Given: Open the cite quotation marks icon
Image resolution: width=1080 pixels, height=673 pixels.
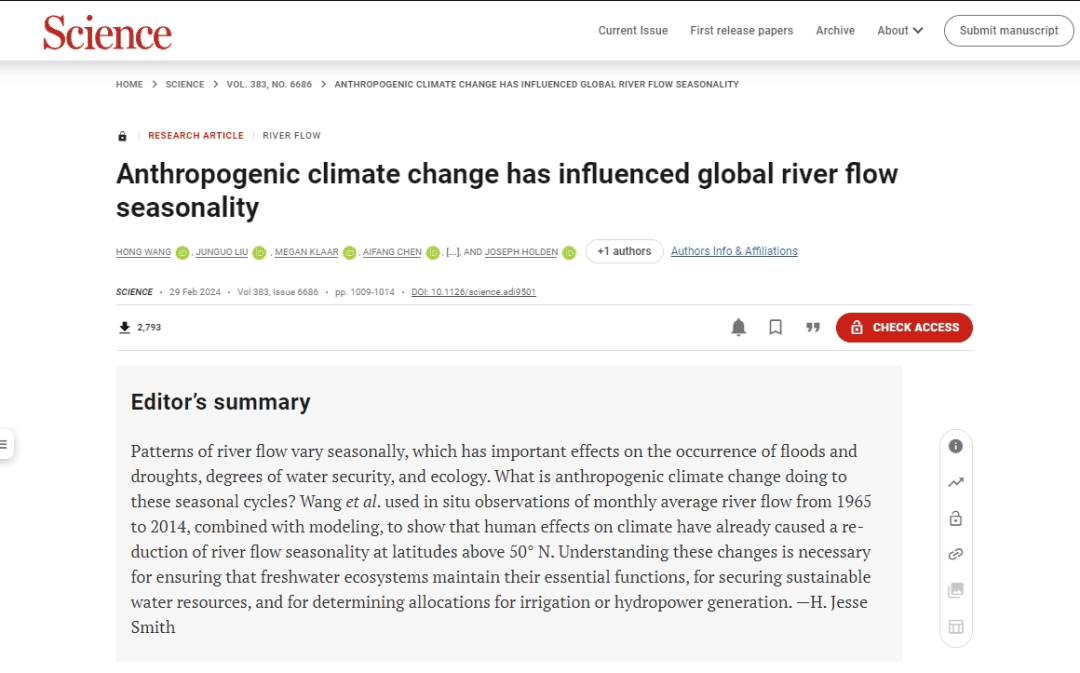Looking at the screenshot, I should pos(813,327).
